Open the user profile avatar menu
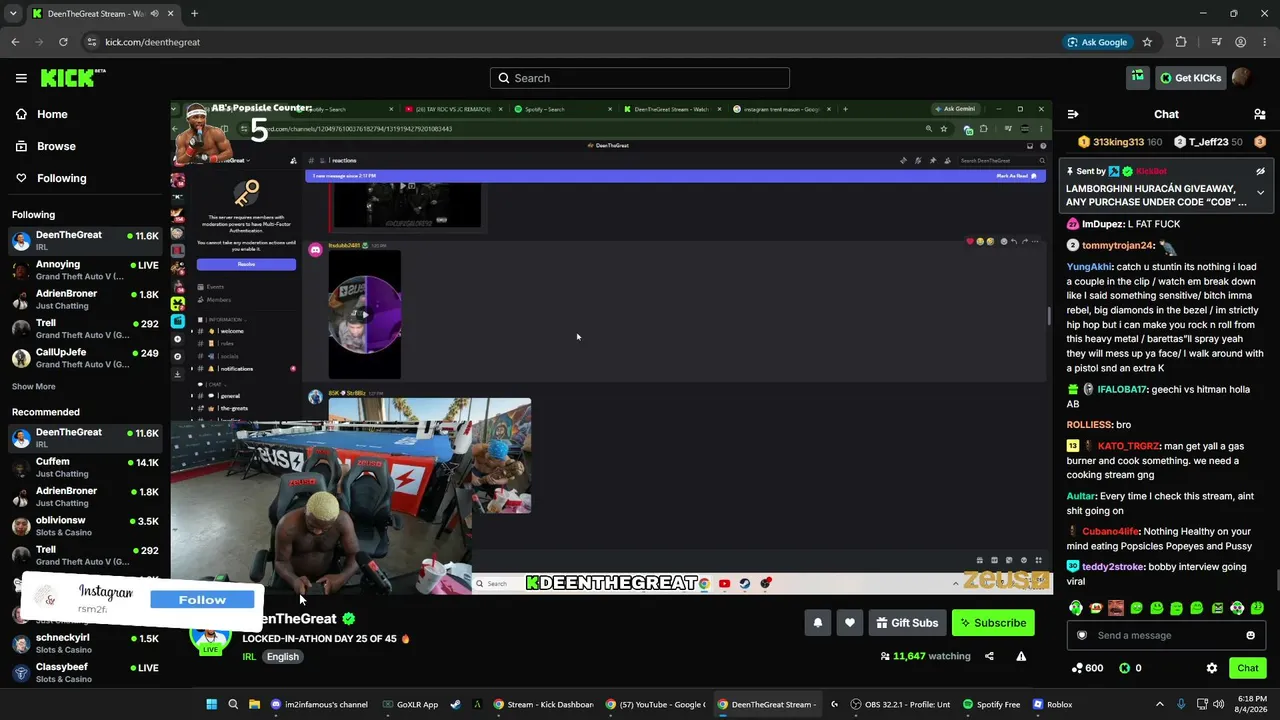The image size is (1280, 720). 1242,78
